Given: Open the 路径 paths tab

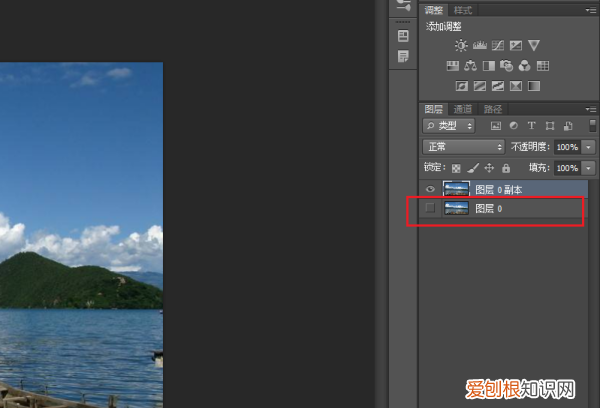Looking at the screenshot, I should click(492, 108).
